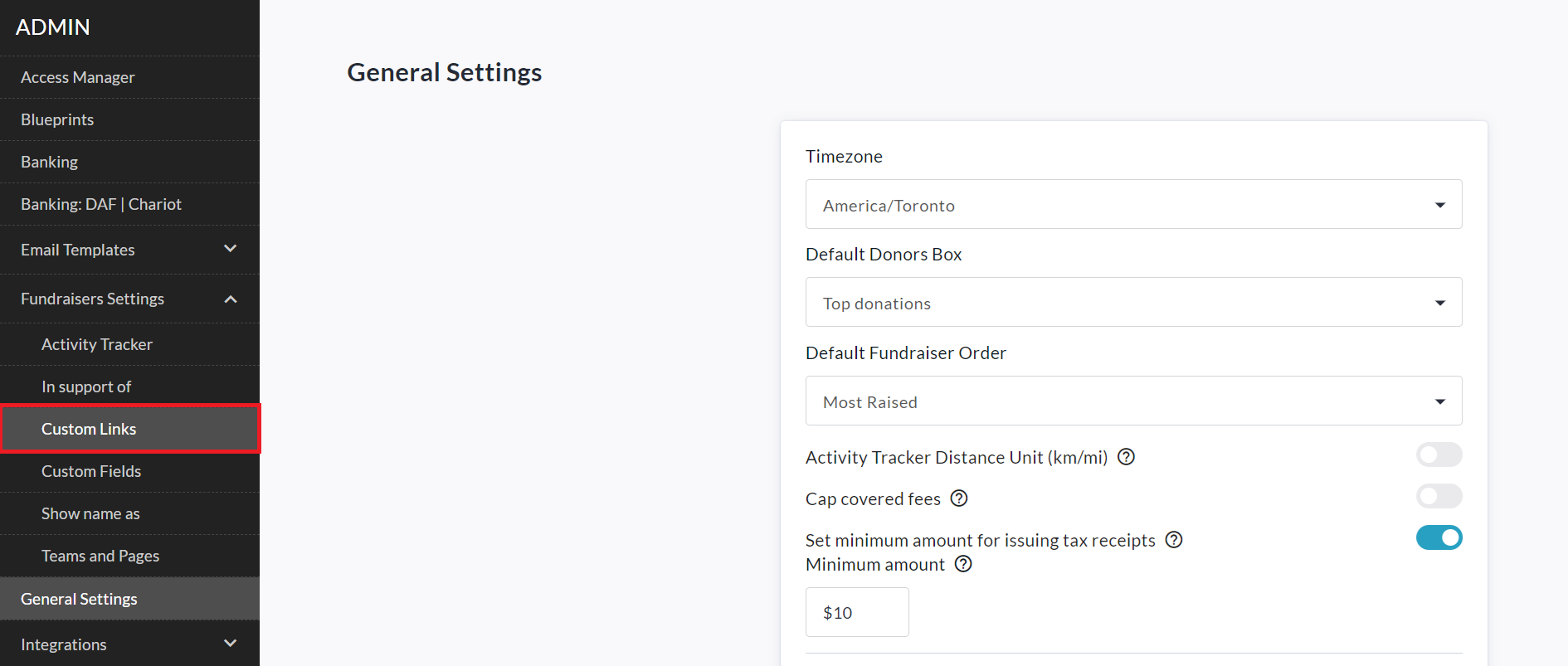Enable the Cap covered fees switch
The height and width of the screenshot is (666, 1568).
[1439, 496]
